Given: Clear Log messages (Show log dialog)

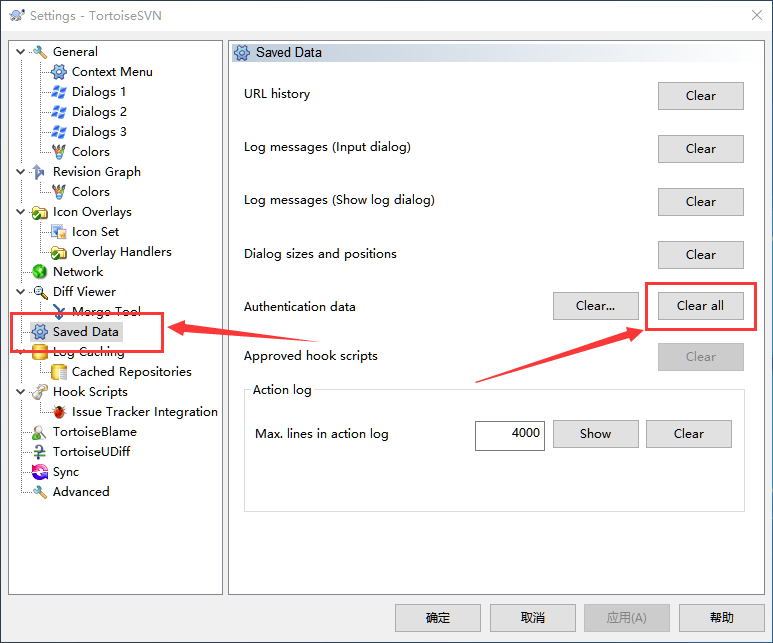Looking at the screenshot, I should tap(701, 202).
